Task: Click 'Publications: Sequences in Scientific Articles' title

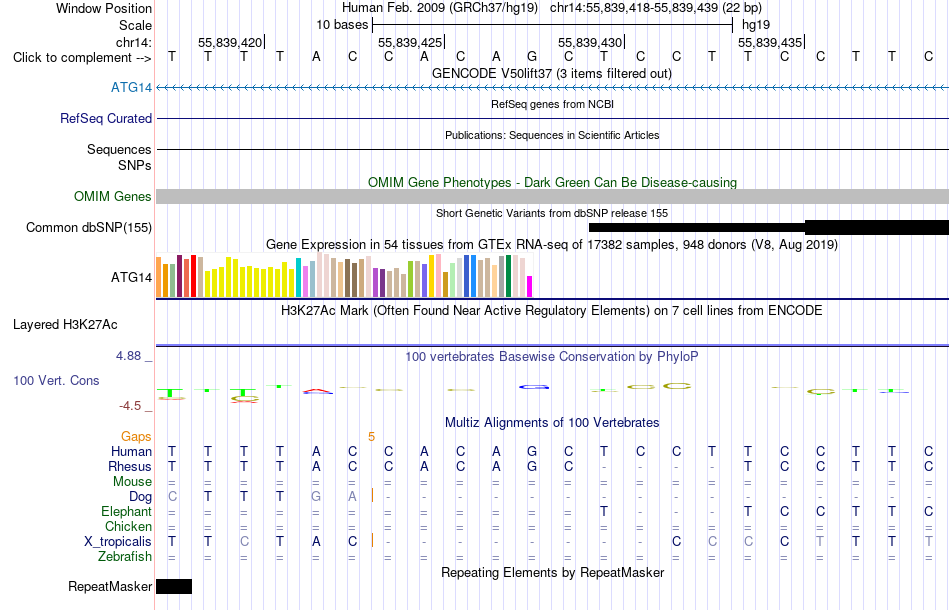Action: pos(552,135)
